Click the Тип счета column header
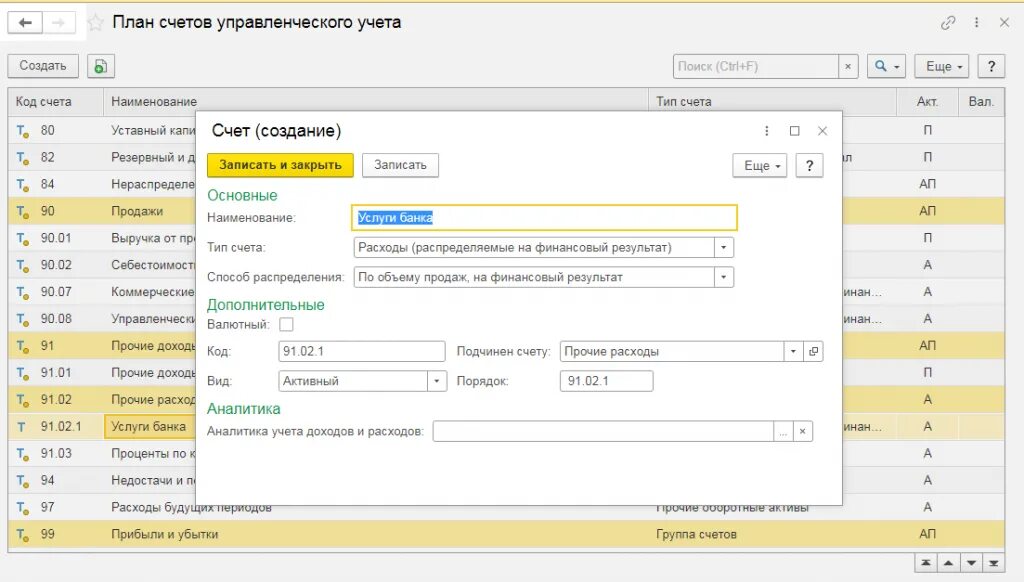The image size is (1024, 582). 772,102
